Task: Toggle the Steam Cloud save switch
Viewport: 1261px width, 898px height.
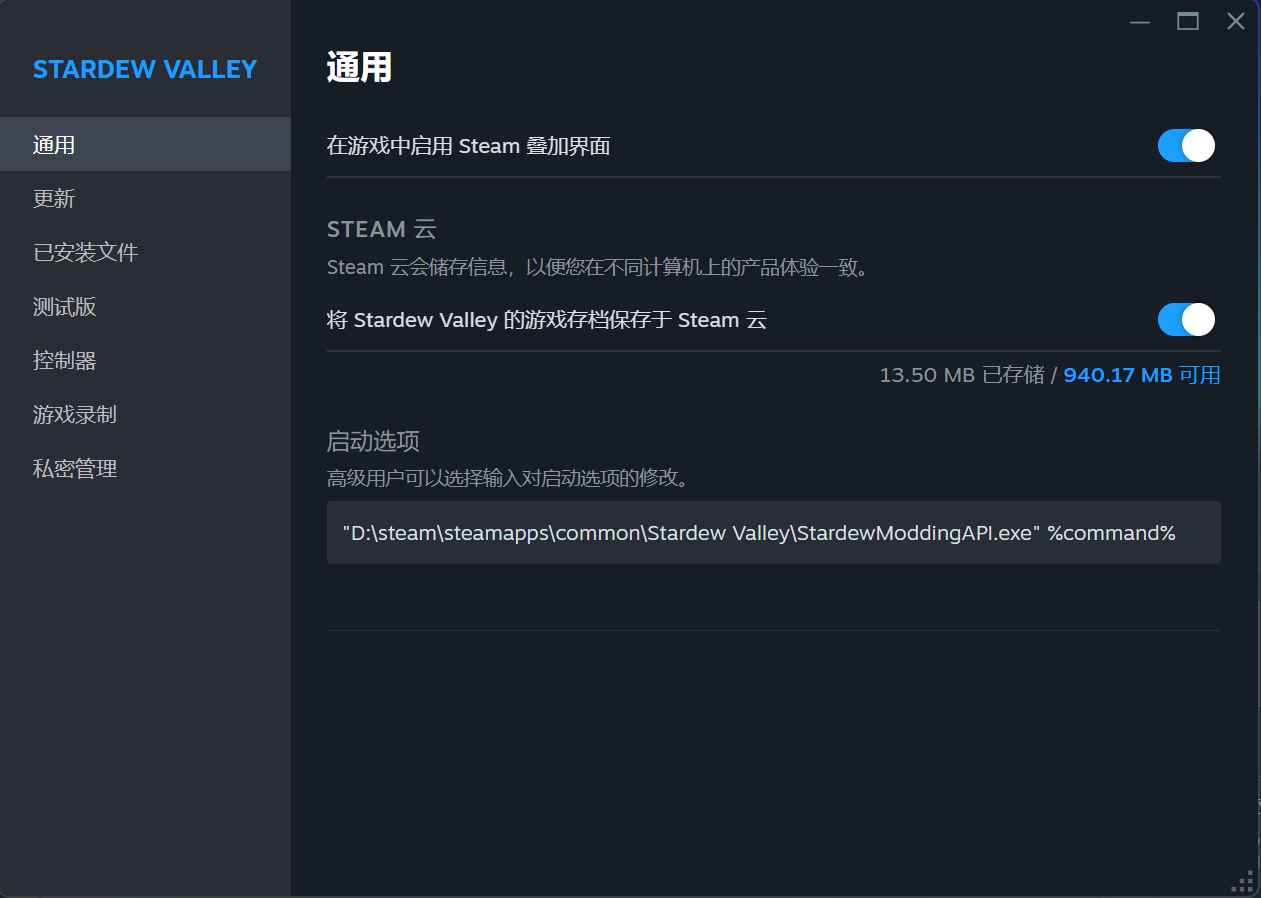Action: [1186, 320]
